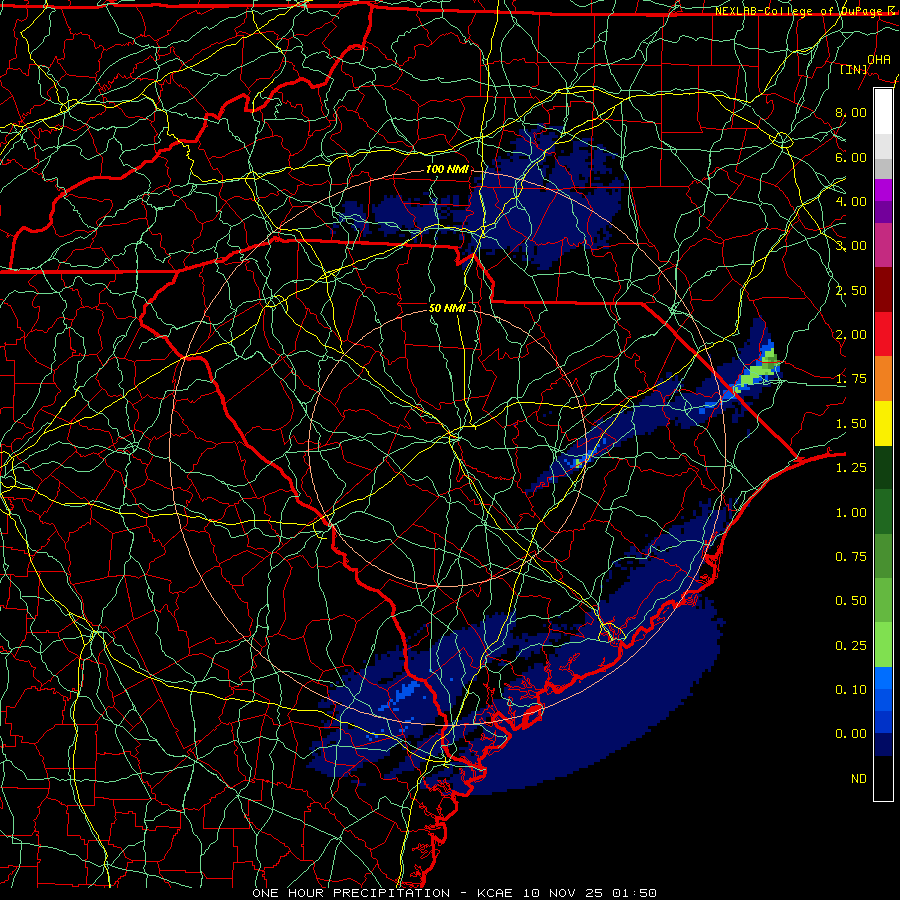This screenshot has height=900, width=900.
Task: Click the 0.50 legend value
Action: [x=851, y=601]
